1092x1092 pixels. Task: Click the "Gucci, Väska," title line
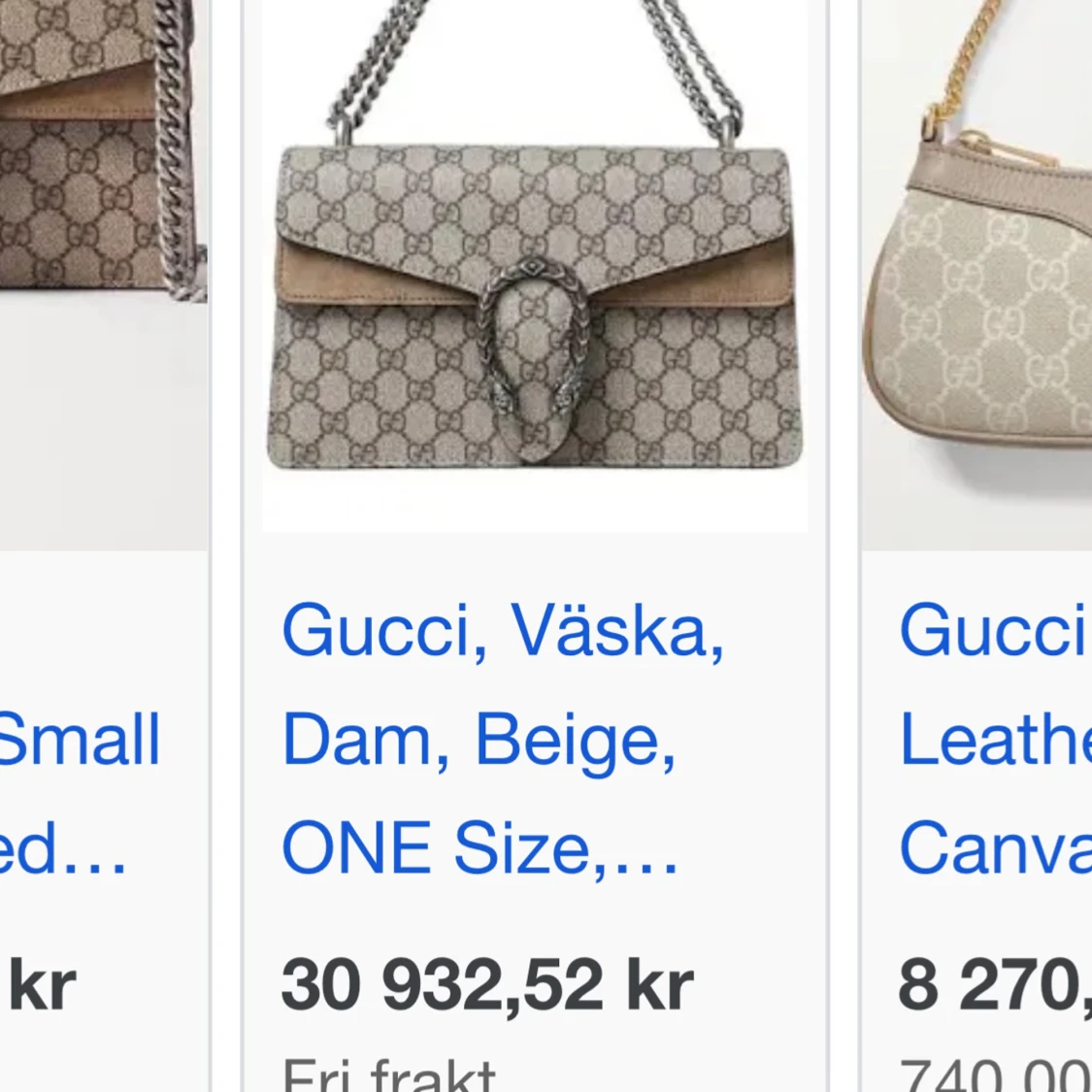pos(503,630)
